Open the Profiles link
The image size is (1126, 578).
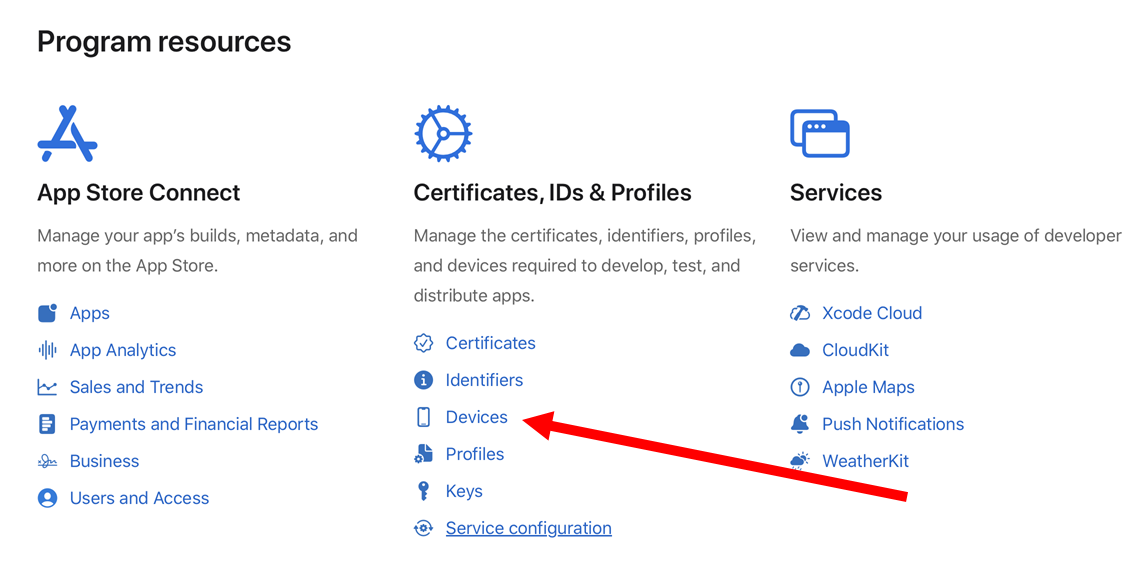click(475, 454)
